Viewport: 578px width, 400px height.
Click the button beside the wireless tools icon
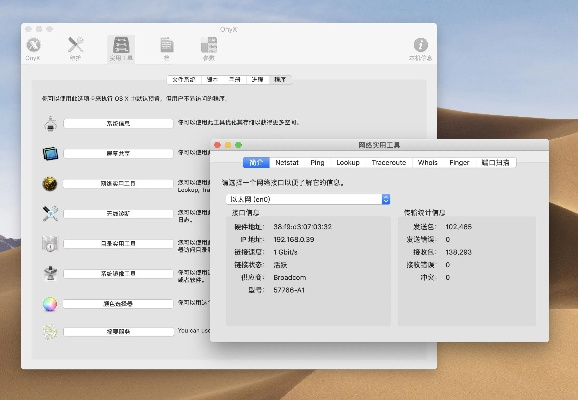(118, 213)
